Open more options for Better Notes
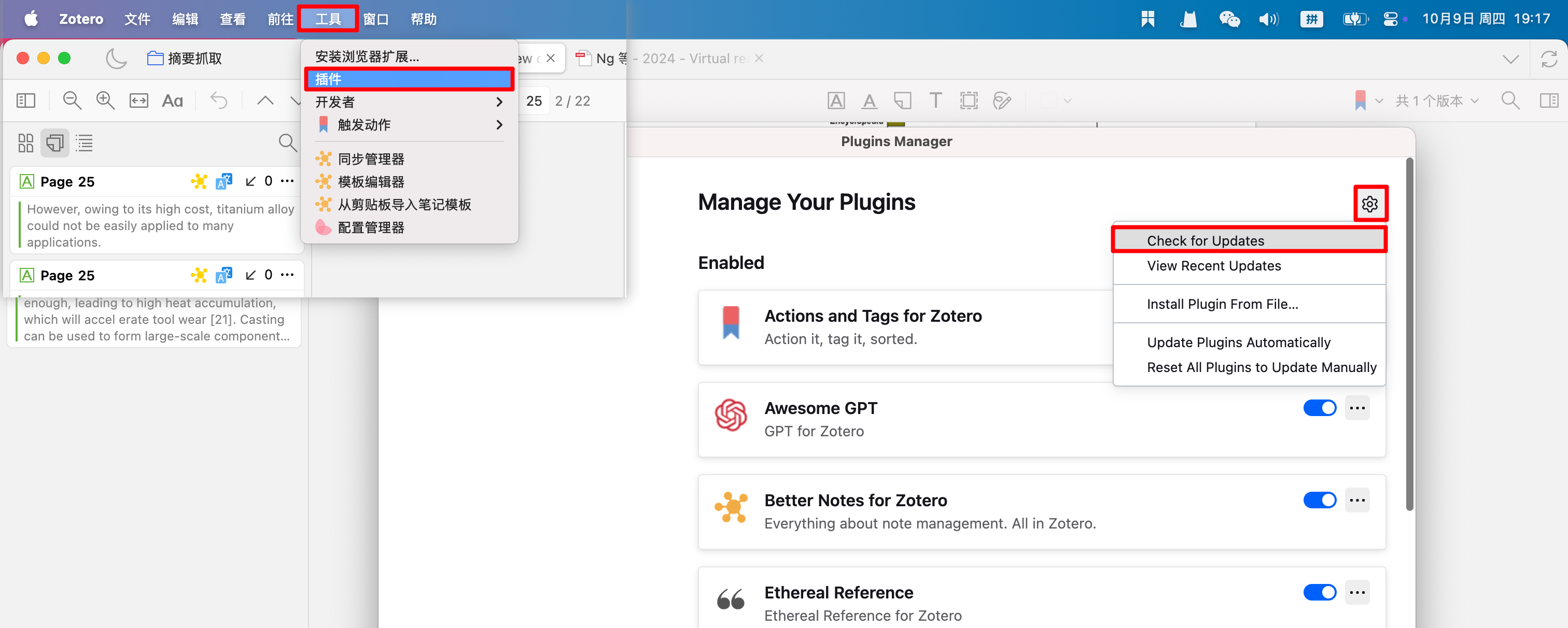1568x628 pixels. point(1357,500)
